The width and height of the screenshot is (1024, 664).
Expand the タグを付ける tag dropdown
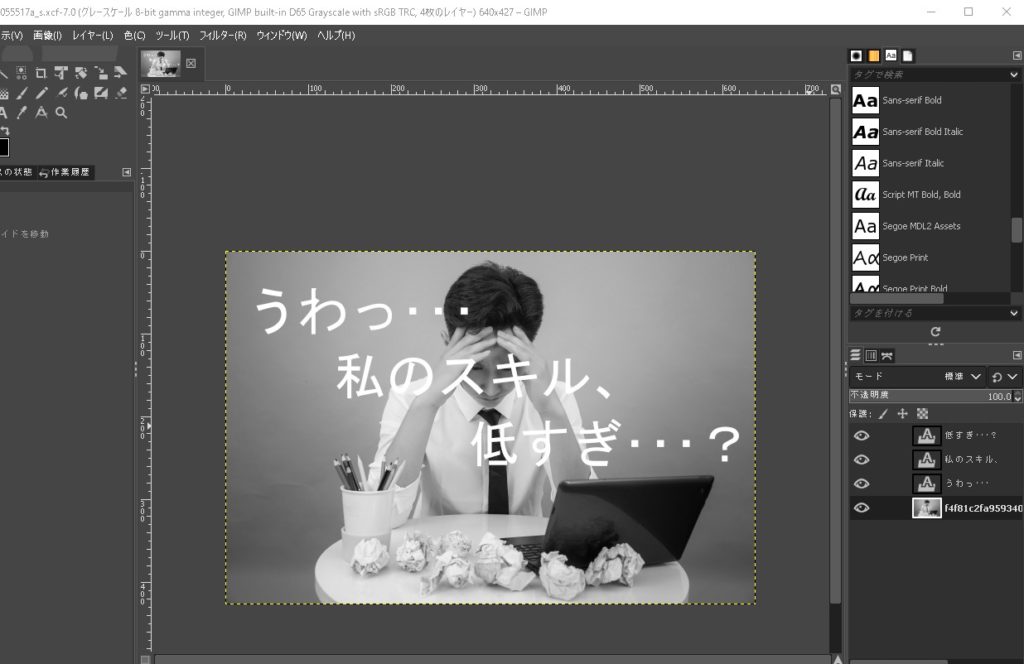[x=1014, y=314]
